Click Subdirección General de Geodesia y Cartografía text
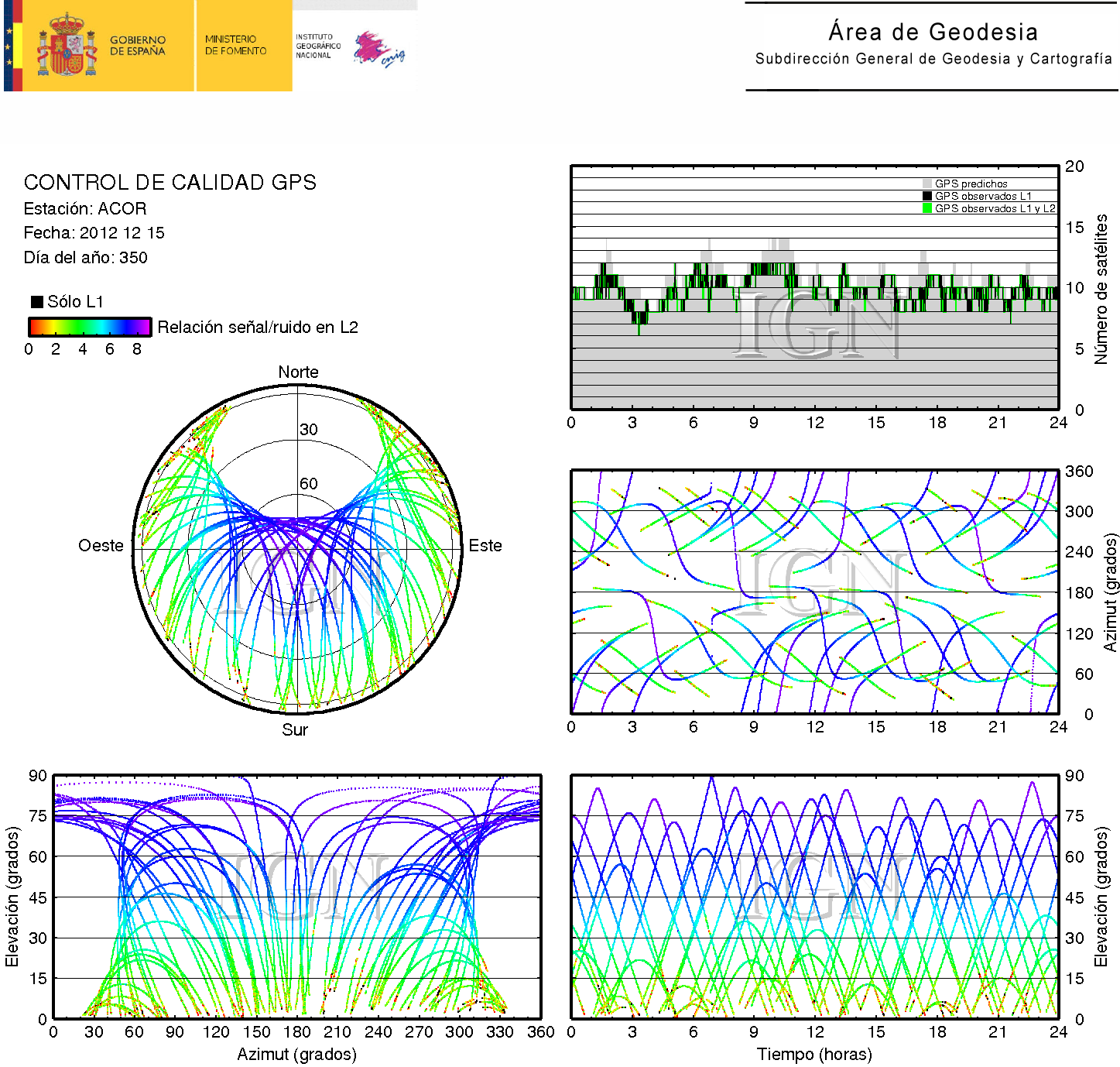Screen dimensions: 1120x1067 pos(933,59)
